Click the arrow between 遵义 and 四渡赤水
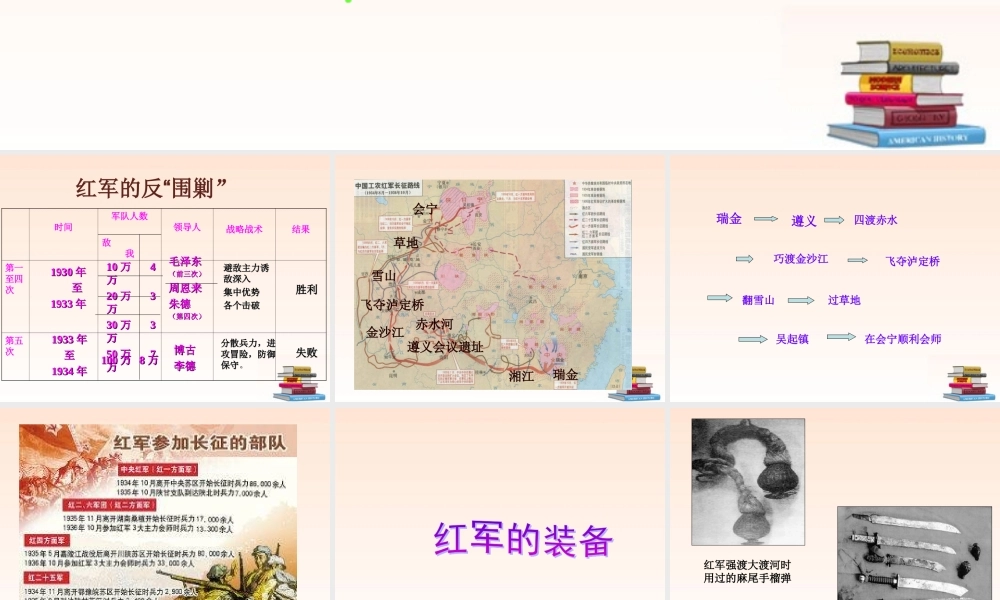The width and height of the screenshot is (1000, 600). 834,220
